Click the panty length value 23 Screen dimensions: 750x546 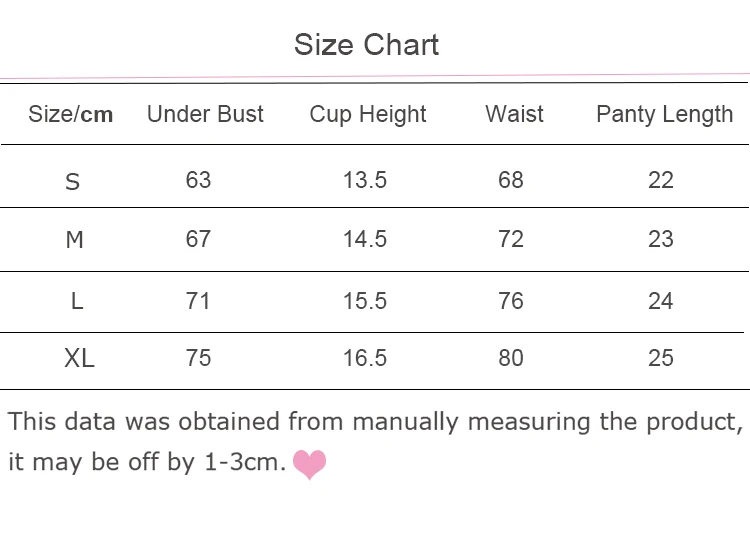coord(661,239)
